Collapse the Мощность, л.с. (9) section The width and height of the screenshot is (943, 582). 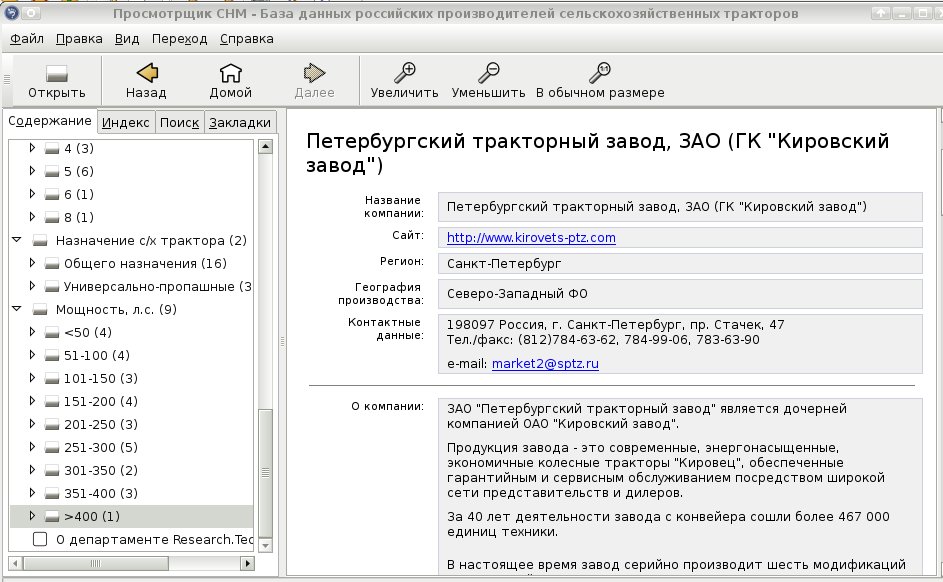pos(17,309)
